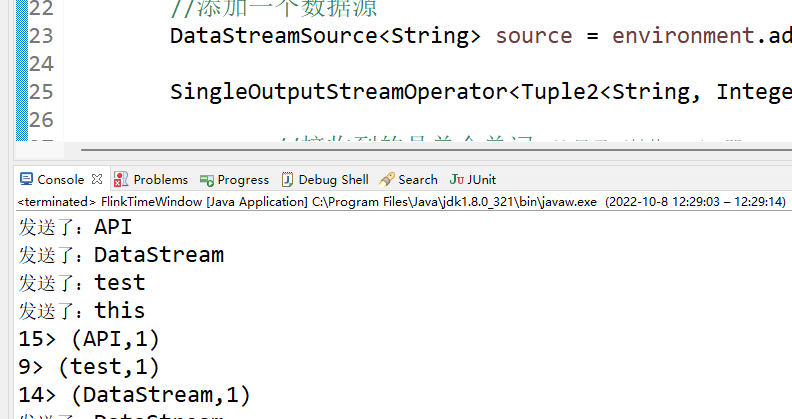Image resolution: width=792 pixels, height=419 pixels.
Task: Click the Problems view icon
Action: [x=121, y=180]
